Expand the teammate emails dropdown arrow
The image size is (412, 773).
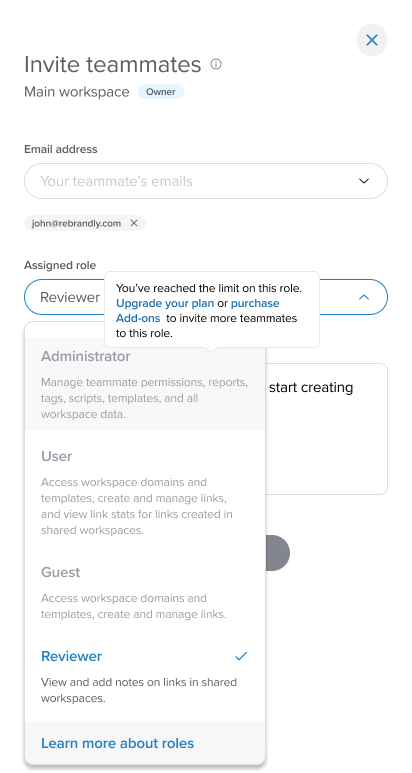tap(364, 181)
